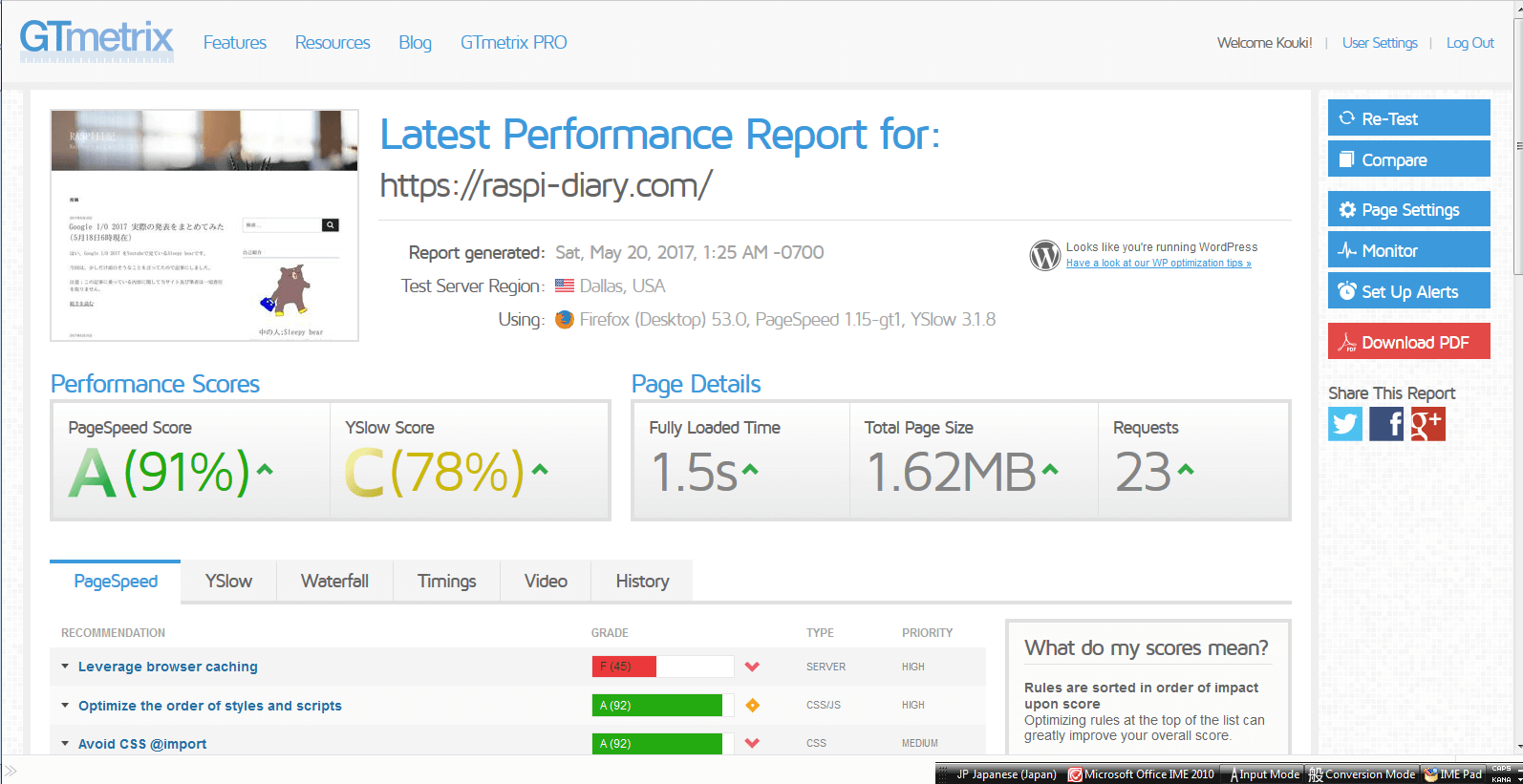Open the Timings tab
The height and width of the screenshot is (784, 1523).
tap(446, 582)
